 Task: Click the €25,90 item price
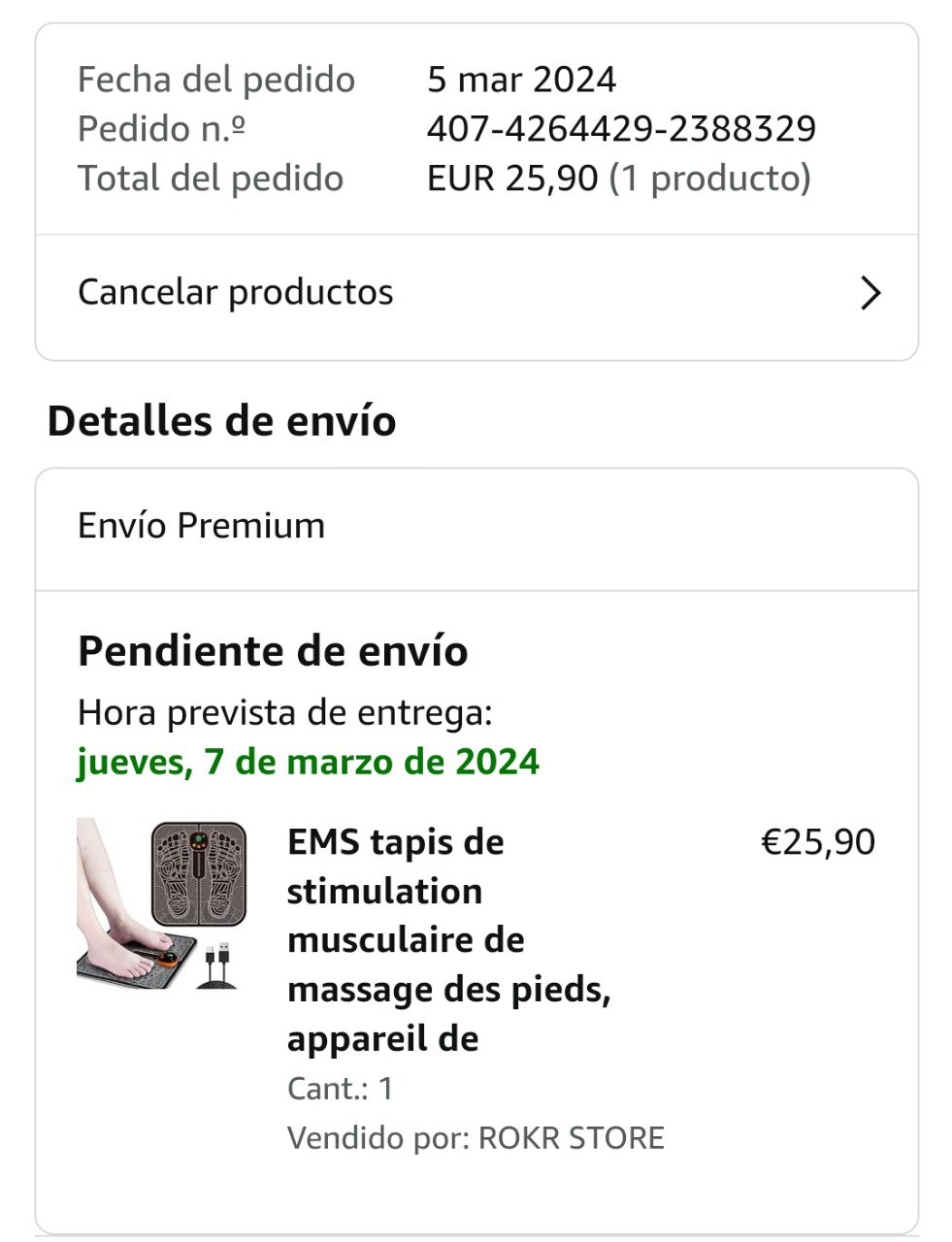point(818,842)
